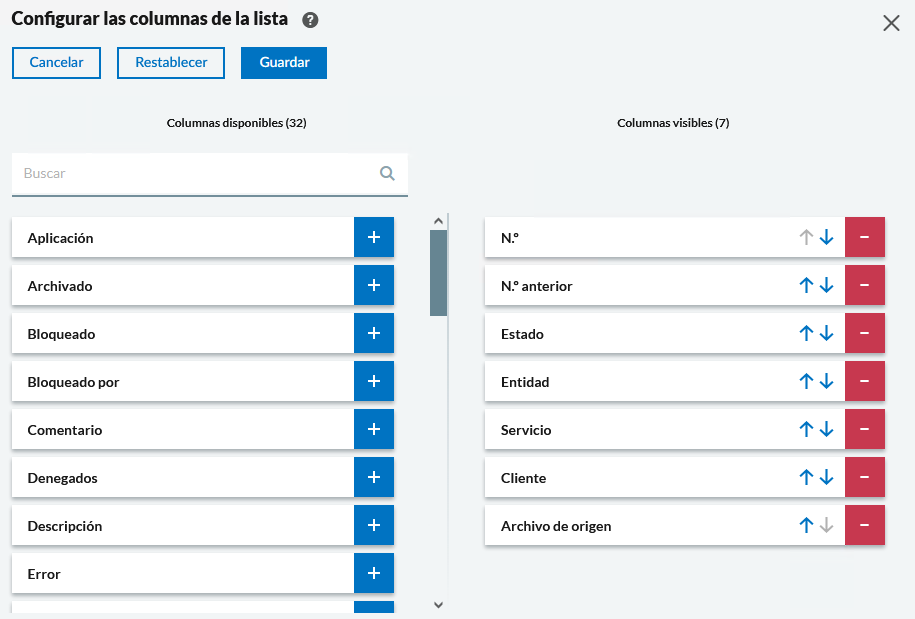Focus the Buscar search field
The image size is (915, 619).
coord(195,173)
